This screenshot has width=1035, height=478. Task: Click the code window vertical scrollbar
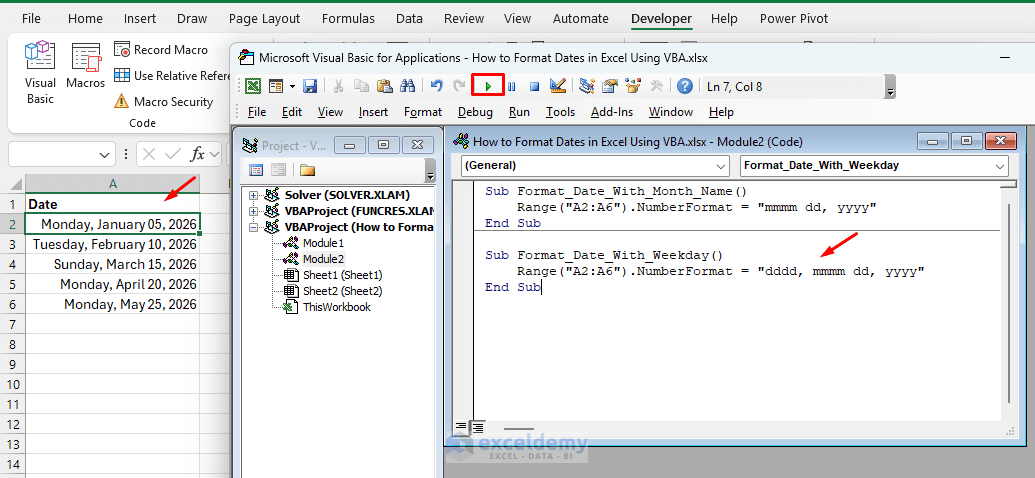point(1008,304)
